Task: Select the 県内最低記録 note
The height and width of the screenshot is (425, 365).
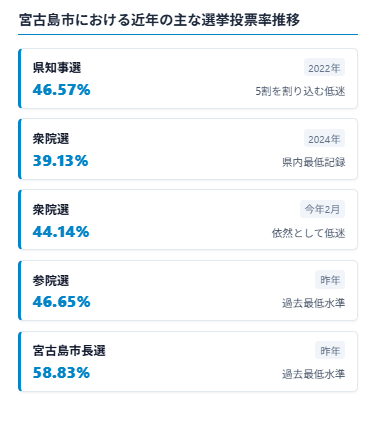Action: (313, 162)
